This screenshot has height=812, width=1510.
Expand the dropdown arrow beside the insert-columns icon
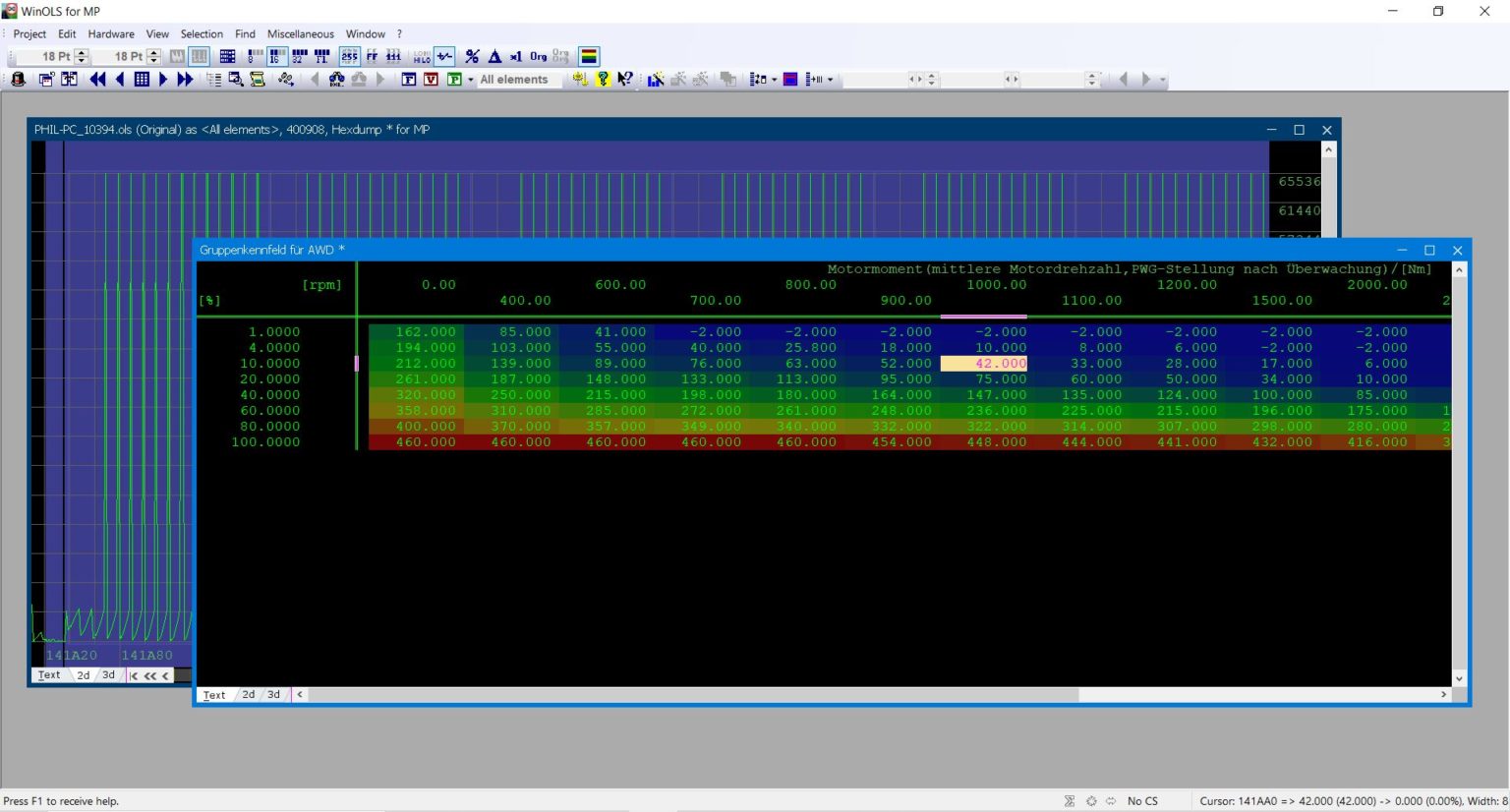click(830, 80)
